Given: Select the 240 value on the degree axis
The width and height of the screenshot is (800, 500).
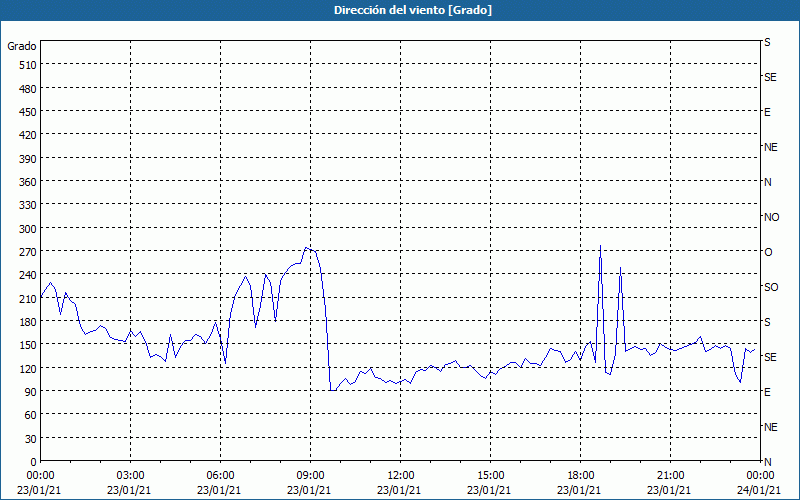Looking at the screenshot, I should pyautogui.click(x=28, y=276).
